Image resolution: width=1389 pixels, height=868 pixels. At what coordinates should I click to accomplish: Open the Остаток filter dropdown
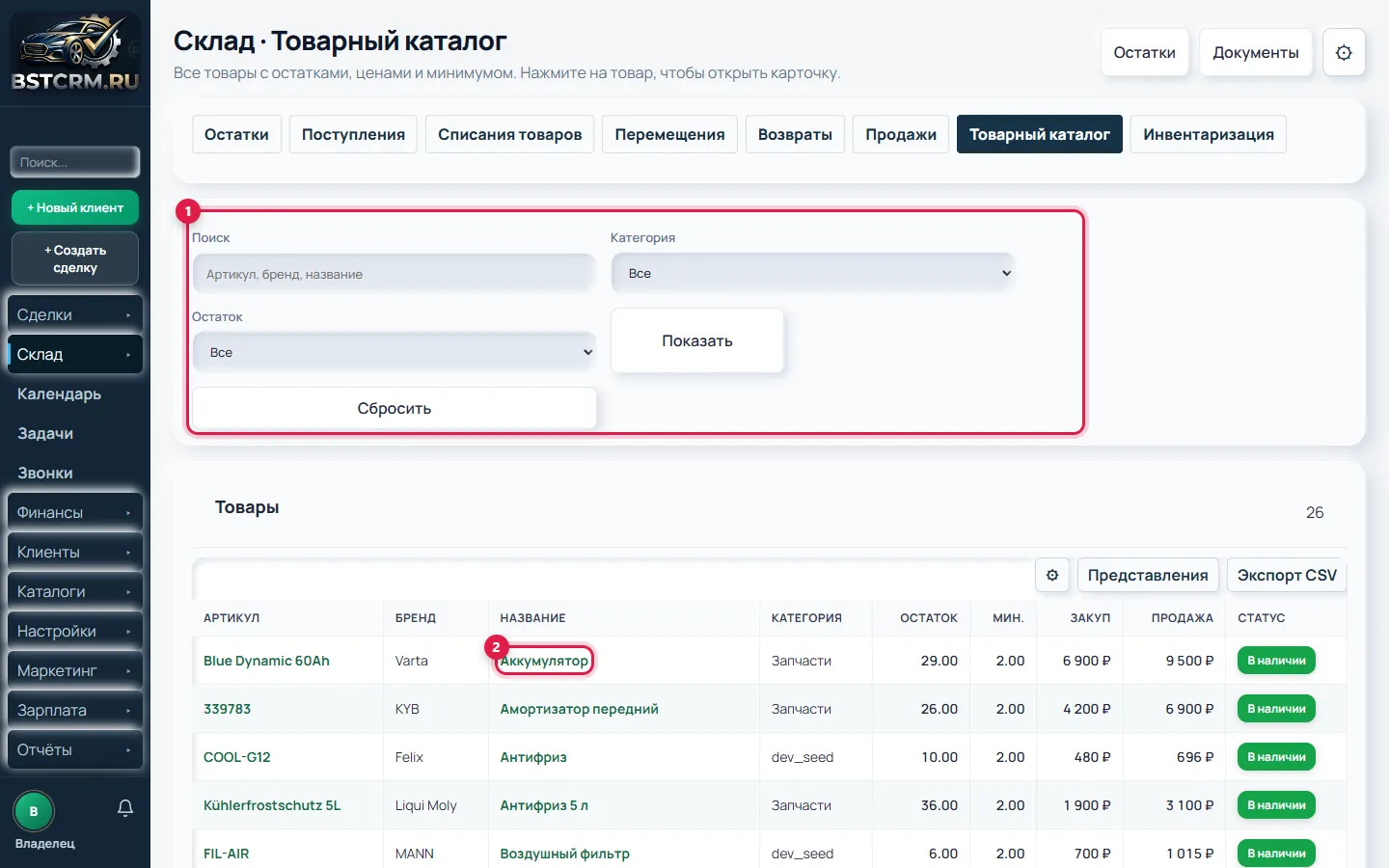click(394, 352)
